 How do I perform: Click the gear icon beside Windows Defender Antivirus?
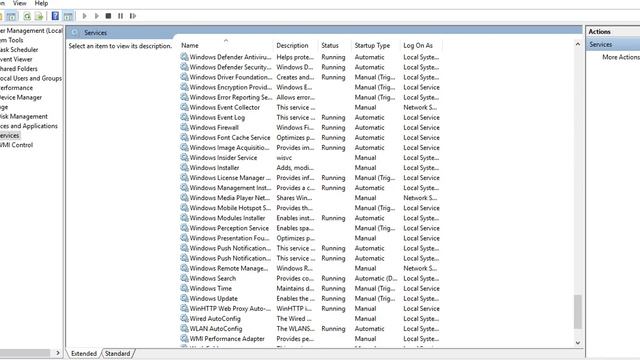[184, 57]
